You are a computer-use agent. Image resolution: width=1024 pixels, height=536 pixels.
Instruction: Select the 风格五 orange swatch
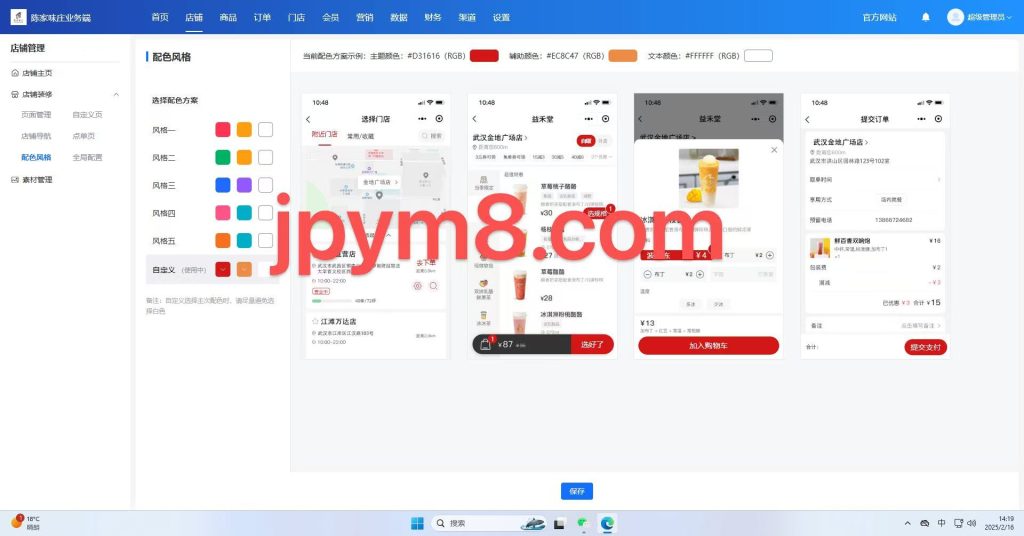pos(223,241)
